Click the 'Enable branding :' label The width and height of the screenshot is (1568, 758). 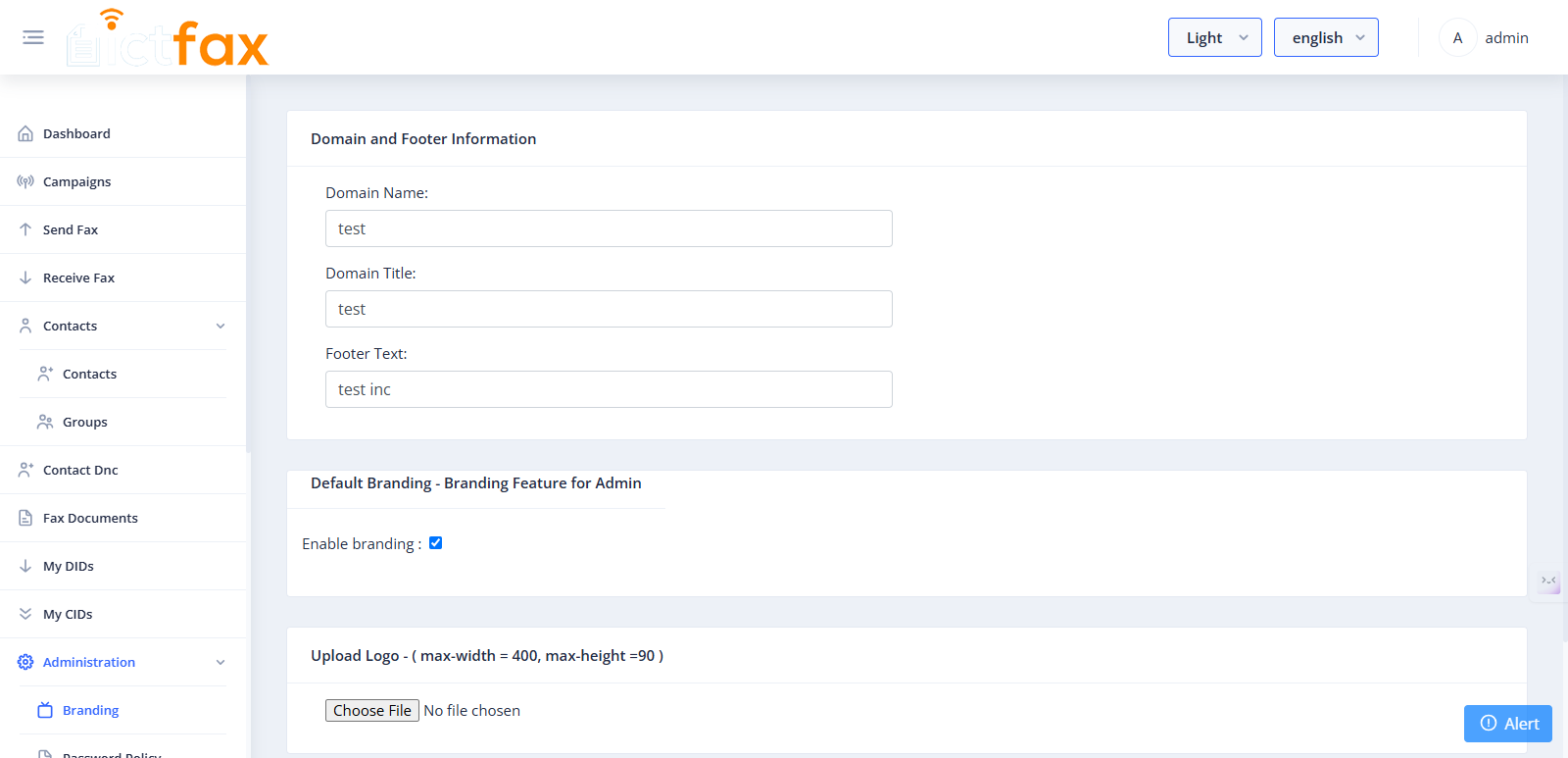(x=362, y=544)
